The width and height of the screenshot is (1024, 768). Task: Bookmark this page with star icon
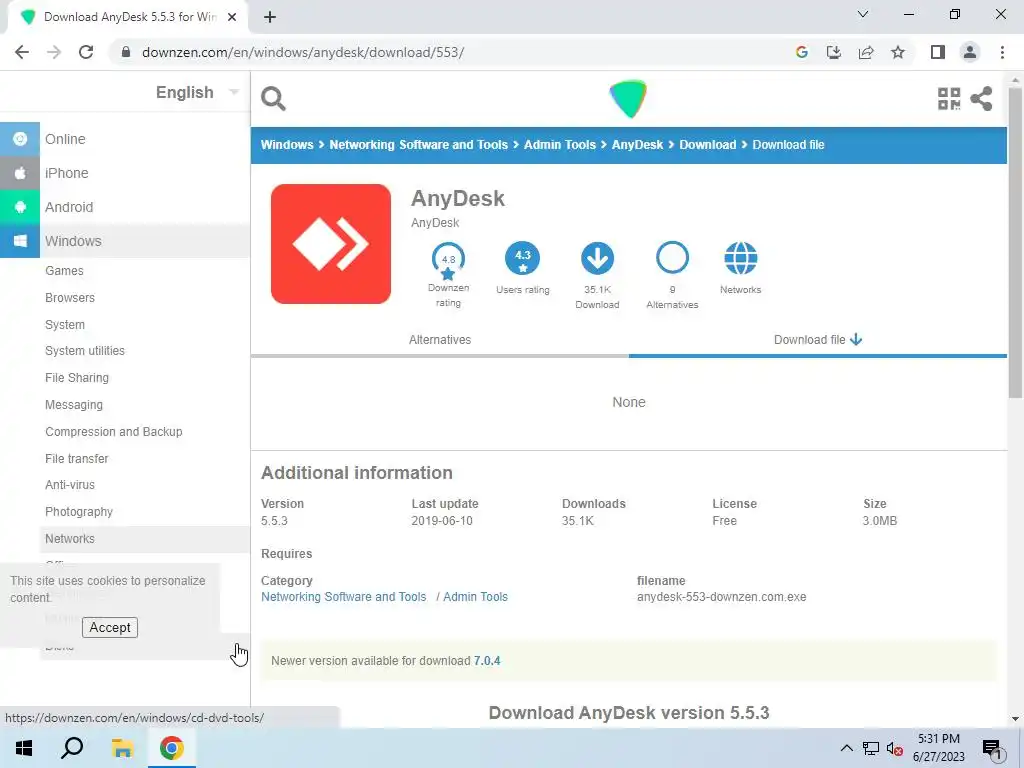[x=898, y=52]
